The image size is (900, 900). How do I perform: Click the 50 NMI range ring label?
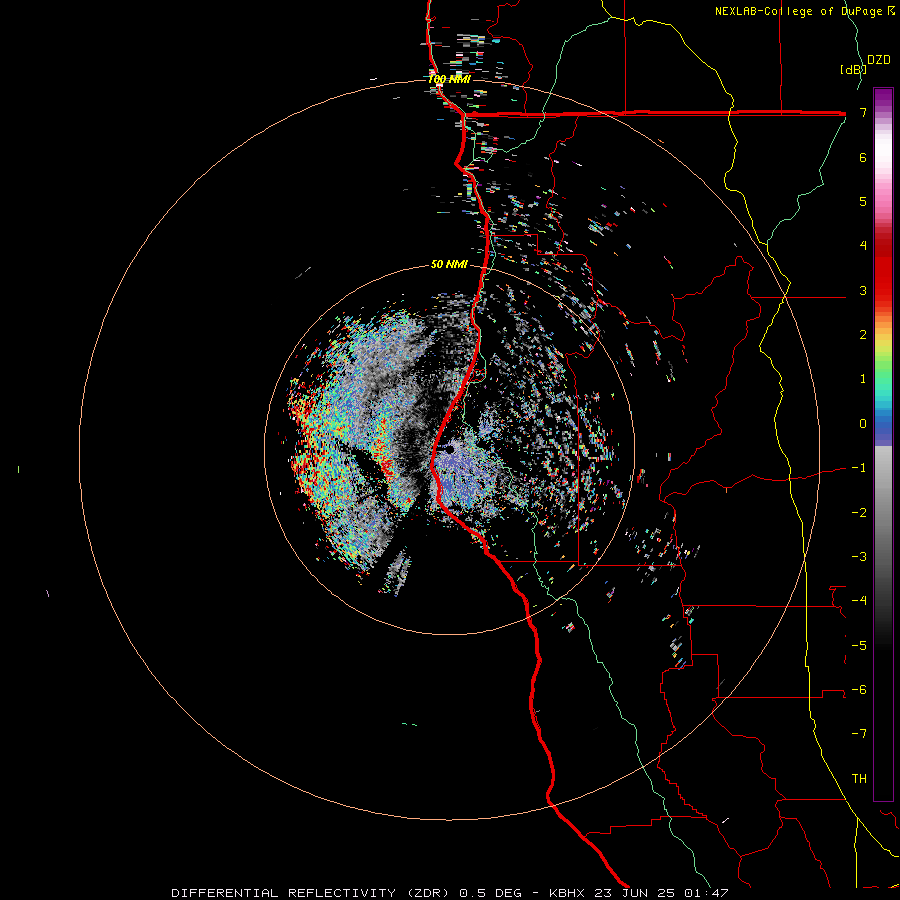click(x=449, y=264)
